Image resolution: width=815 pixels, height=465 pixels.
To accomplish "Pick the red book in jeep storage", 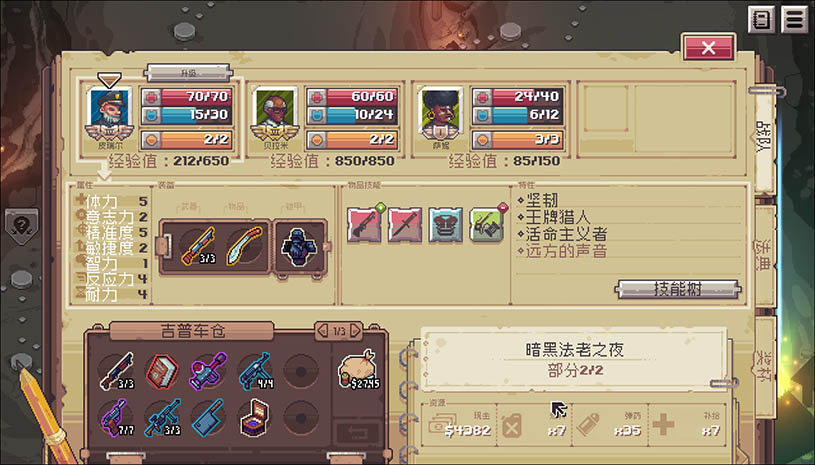I will coord(162,371).
